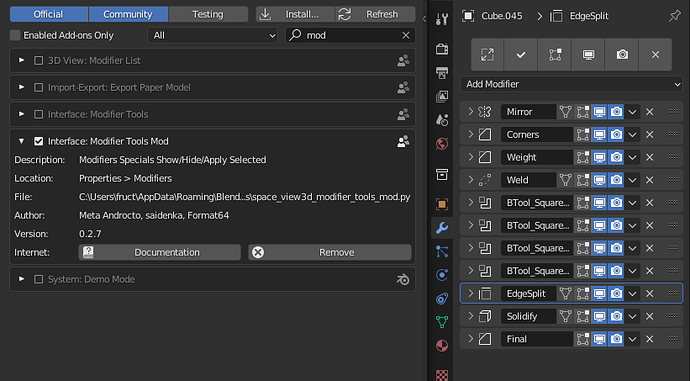Toggle Solidify modifier viewport display
690x381 pixels.
[599, 316]
